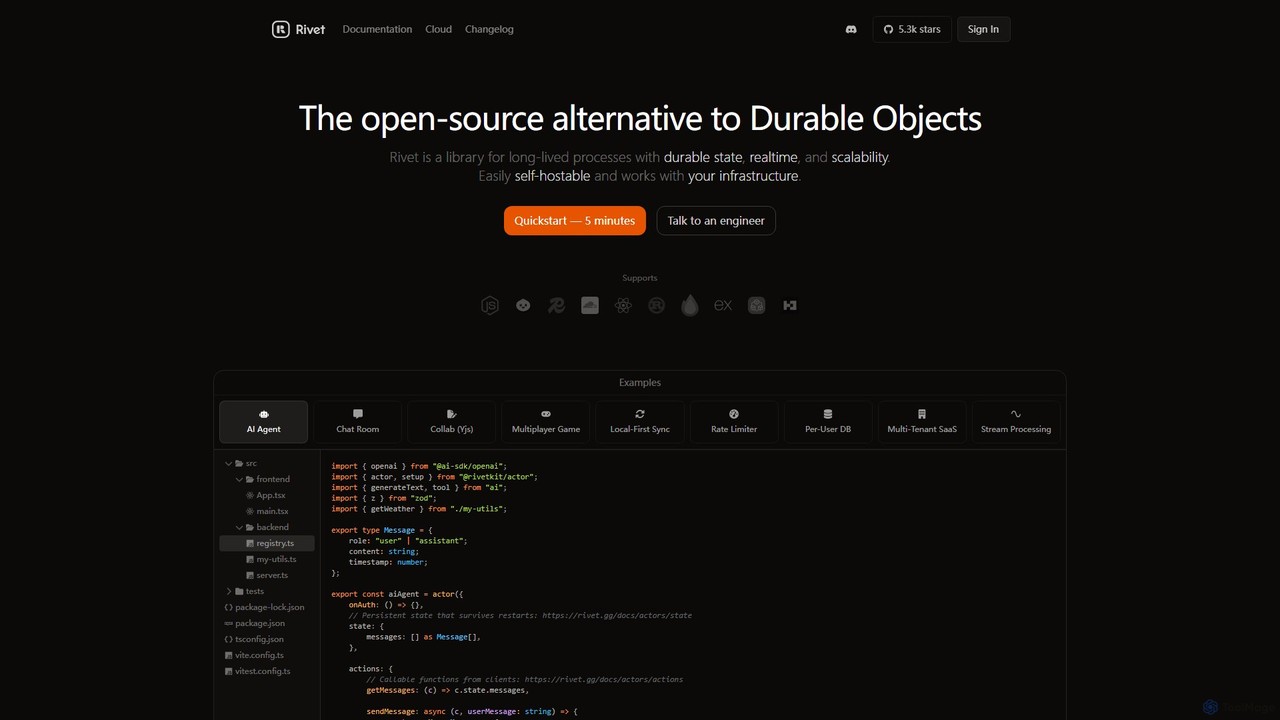
Task: Click the rivet.gg/docs/actors/state comment URL
Action: (x=617, y=615)
